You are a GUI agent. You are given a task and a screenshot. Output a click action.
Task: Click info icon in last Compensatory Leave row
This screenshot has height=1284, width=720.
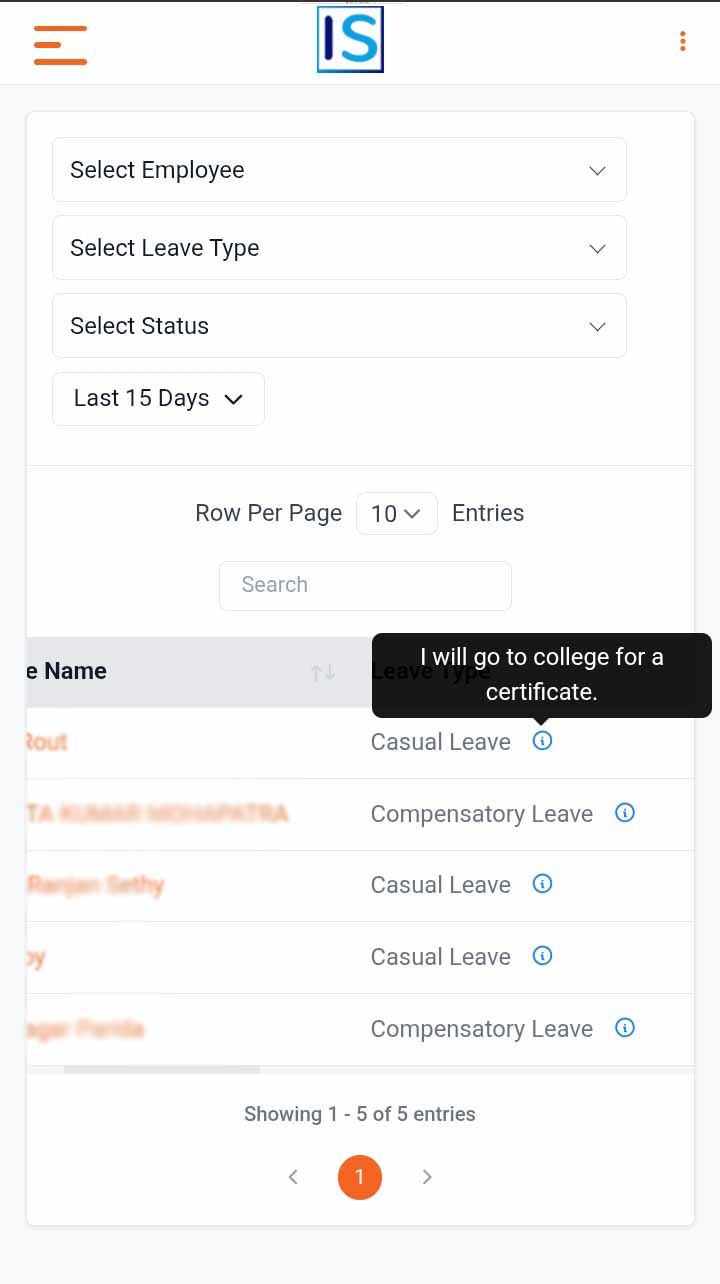pos(625,1028)
